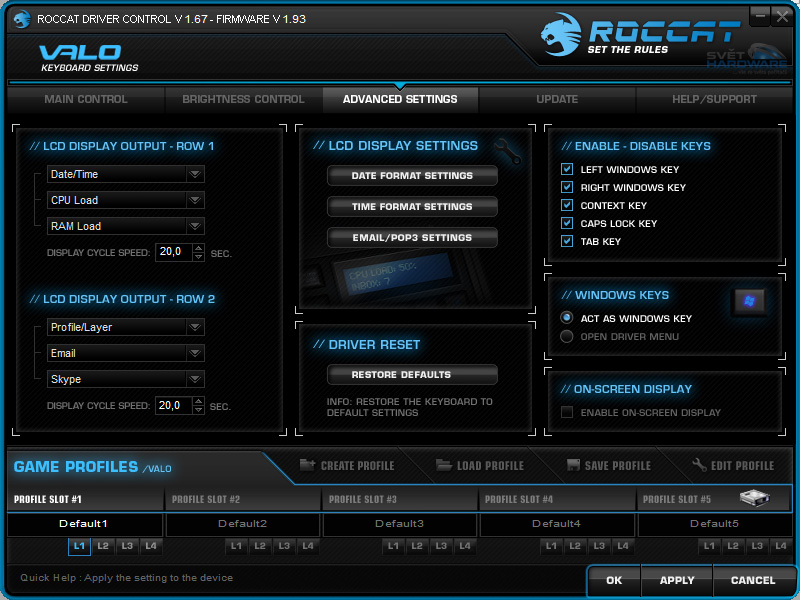Expand the Profile/Layer dropdown in Row 2
The width and height of the screenshot is (800, 600).
(x=195, y=327)
